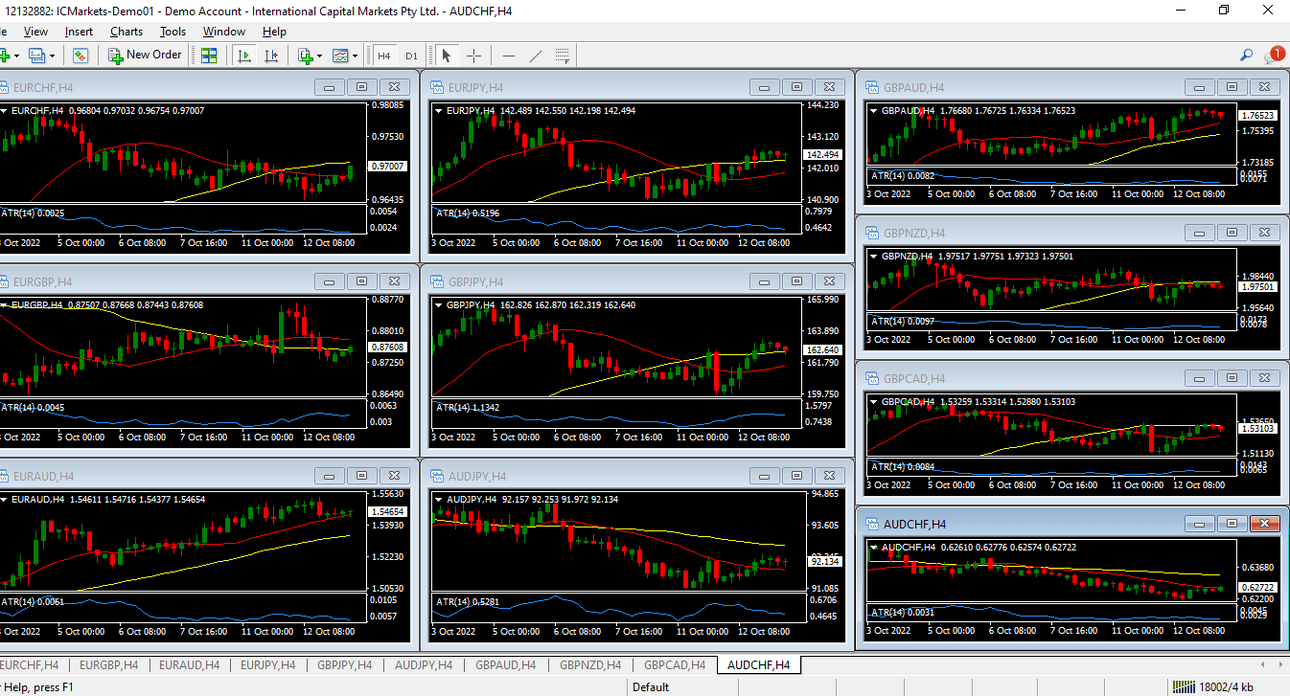Image resolution: width=1290 pixels, height=696 pixels.
Task: Open the search magnifier in the toolbar
Action: [1246, 55]
